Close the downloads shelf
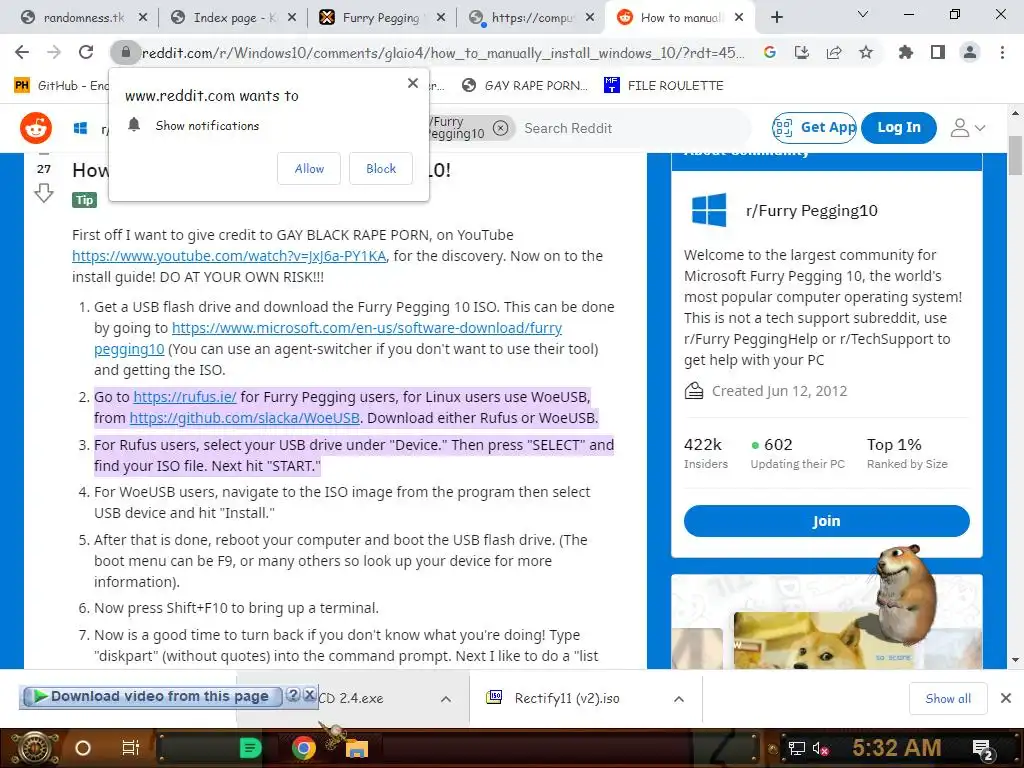Screen dimensions: 1024x768 coord(1006,698)
